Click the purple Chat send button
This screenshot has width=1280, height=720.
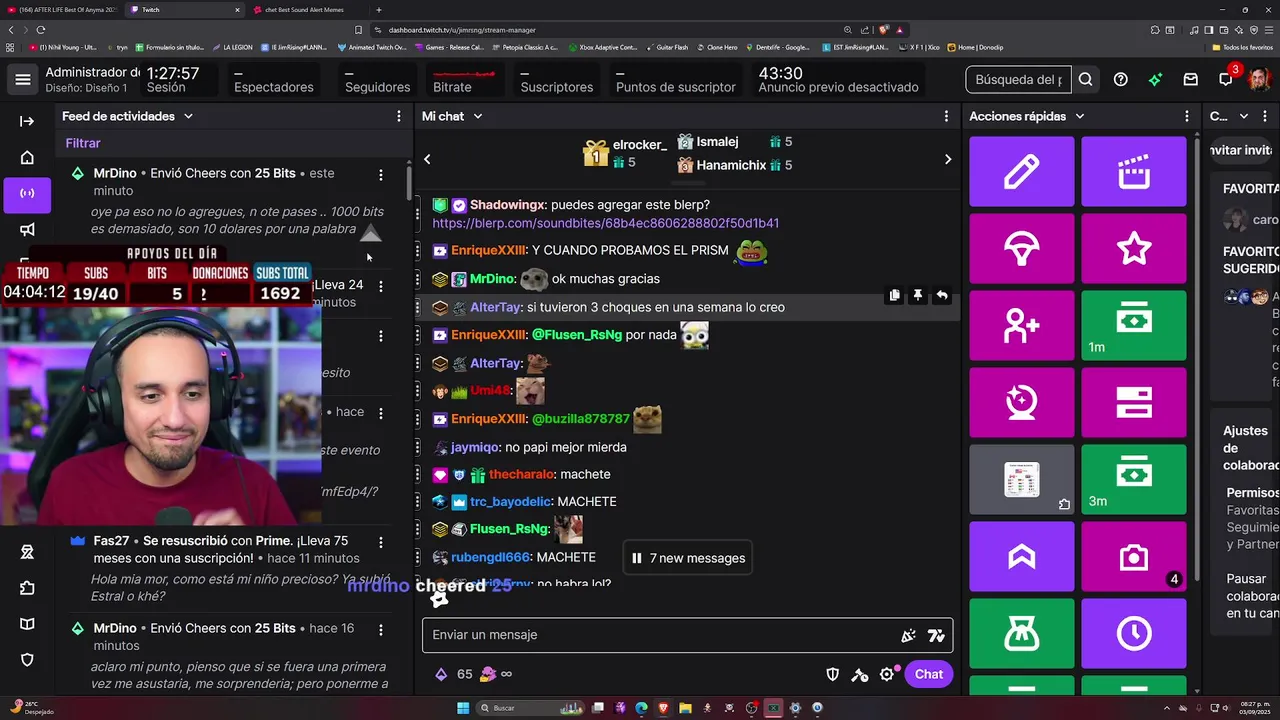[929, 674]
